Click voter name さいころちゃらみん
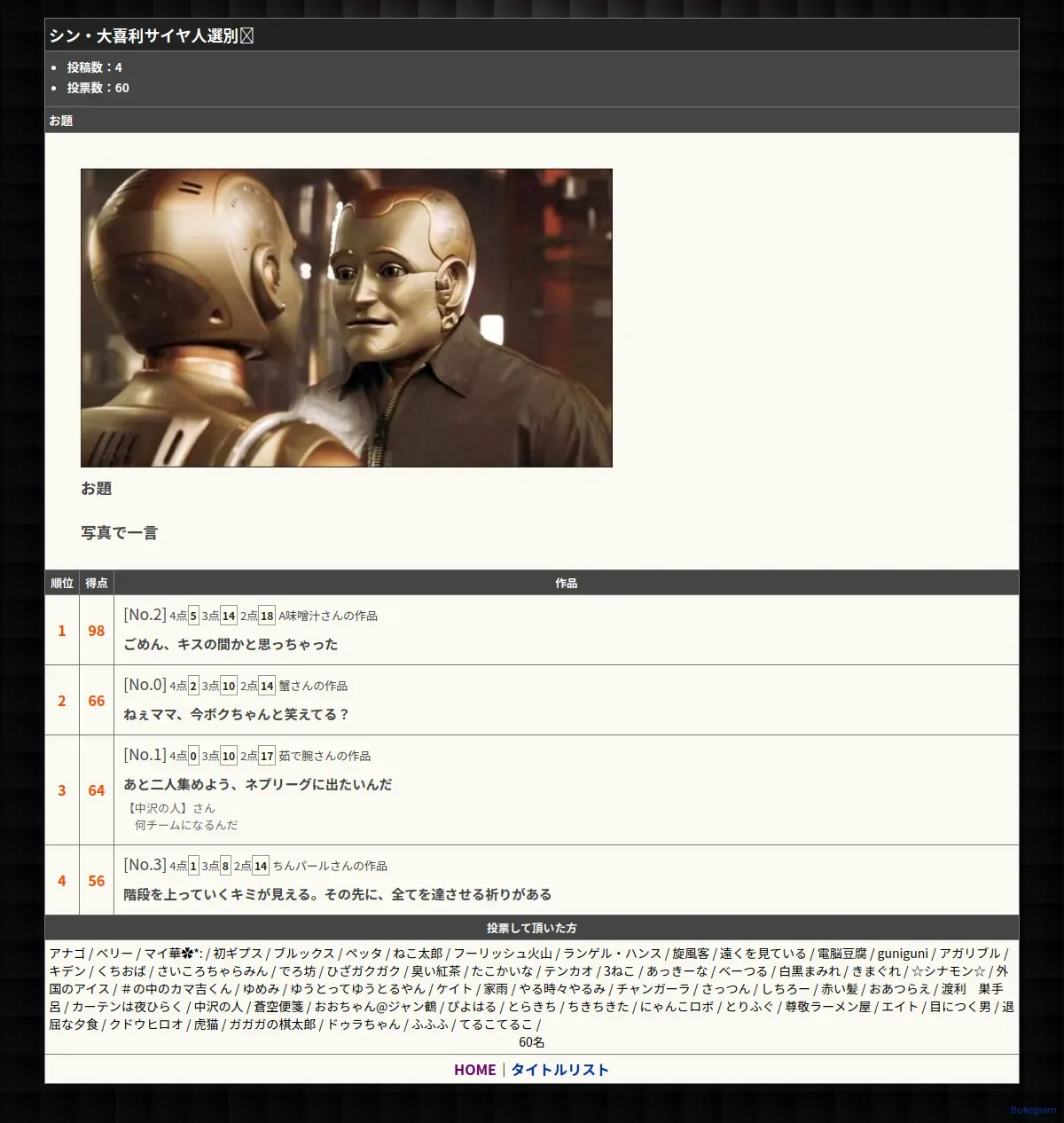1064x1123 pixels. tap(213, 971)
